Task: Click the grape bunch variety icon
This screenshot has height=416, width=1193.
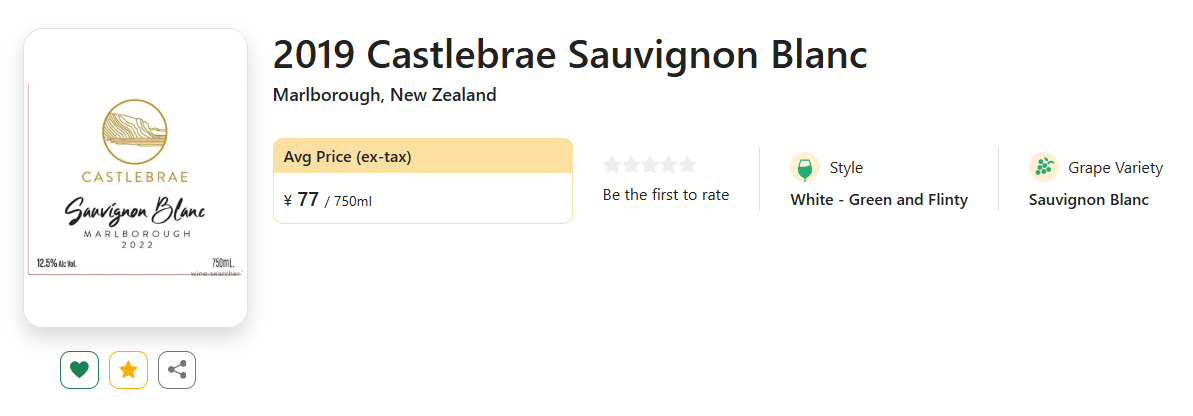Action: click(x=1043, y=168)
